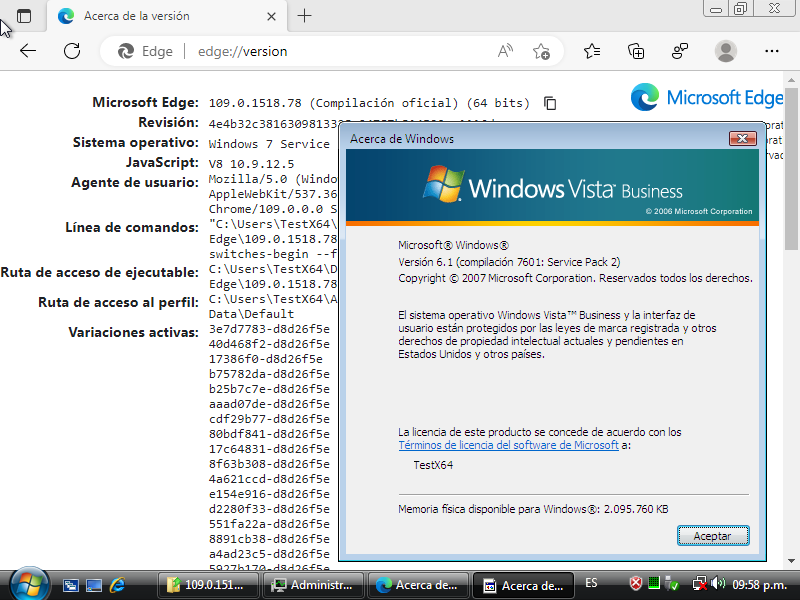The height and width of the screenshot is (600, 800).
Task: Select the Windows "Acerca de..." taskbar button
Action: pyautogui.click(x=523, y=585)
